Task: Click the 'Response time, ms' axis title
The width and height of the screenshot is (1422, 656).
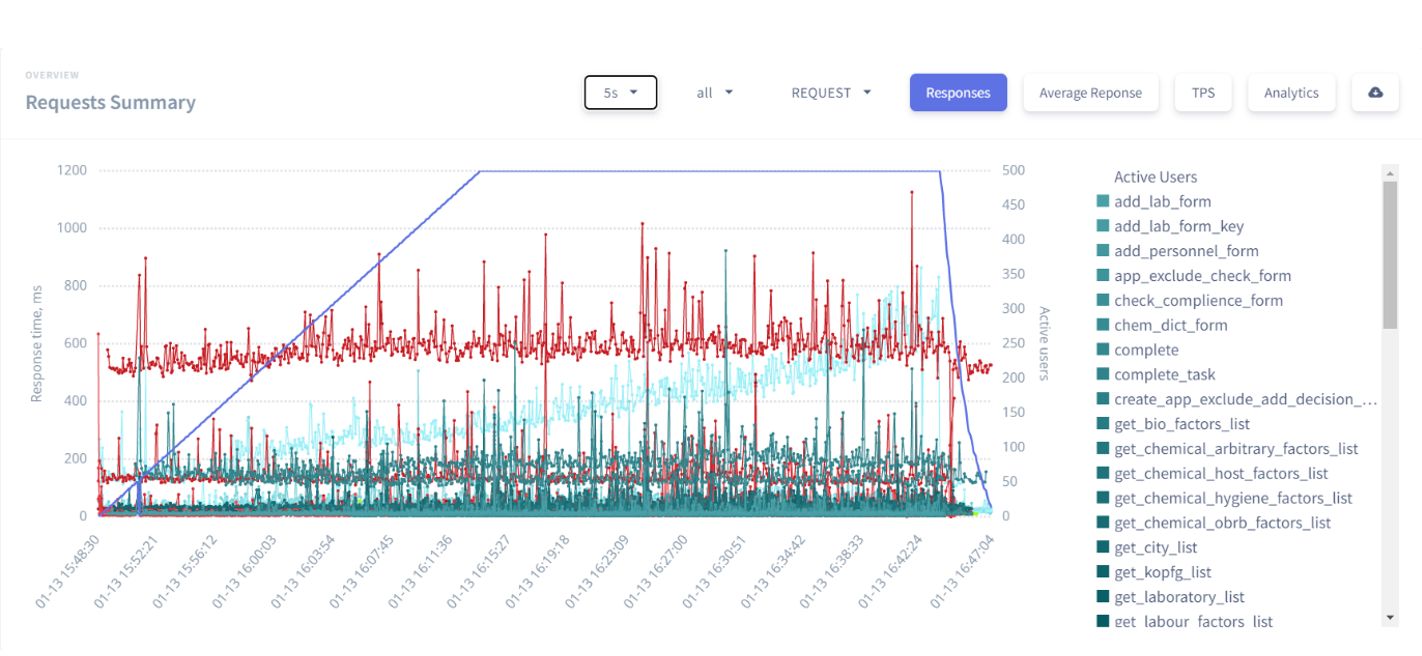Action: click(36, 342)
